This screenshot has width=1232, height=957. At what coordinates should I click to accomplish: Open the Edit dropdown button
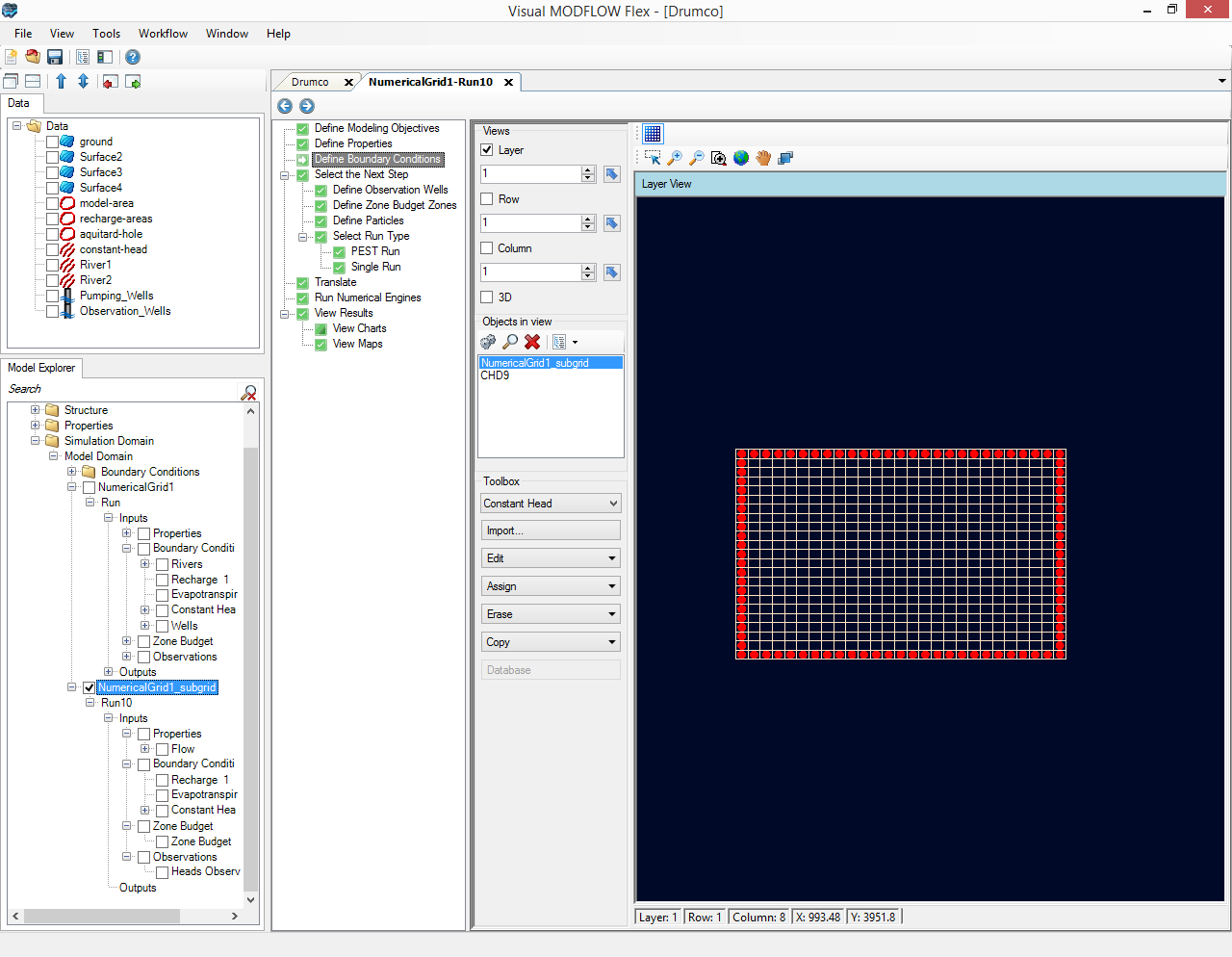click(x=550, y=557)
